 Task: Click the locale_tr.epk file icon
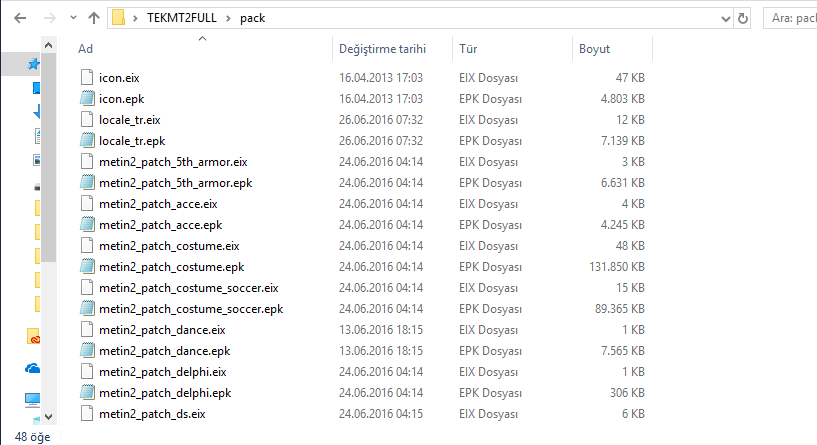click(87, 140)
